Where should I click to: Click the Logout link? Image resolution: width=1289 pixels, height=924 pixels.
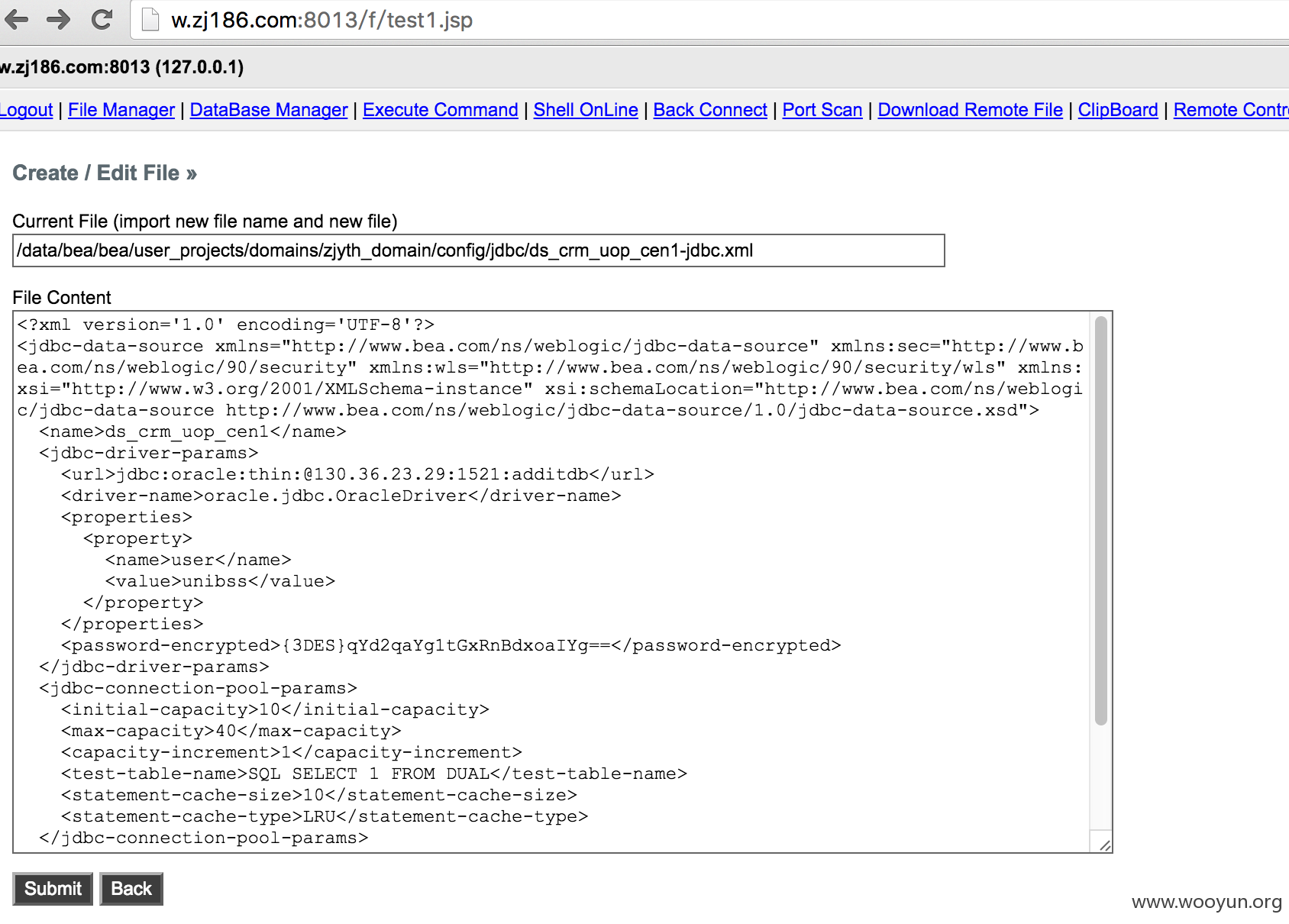click(26, 110)
